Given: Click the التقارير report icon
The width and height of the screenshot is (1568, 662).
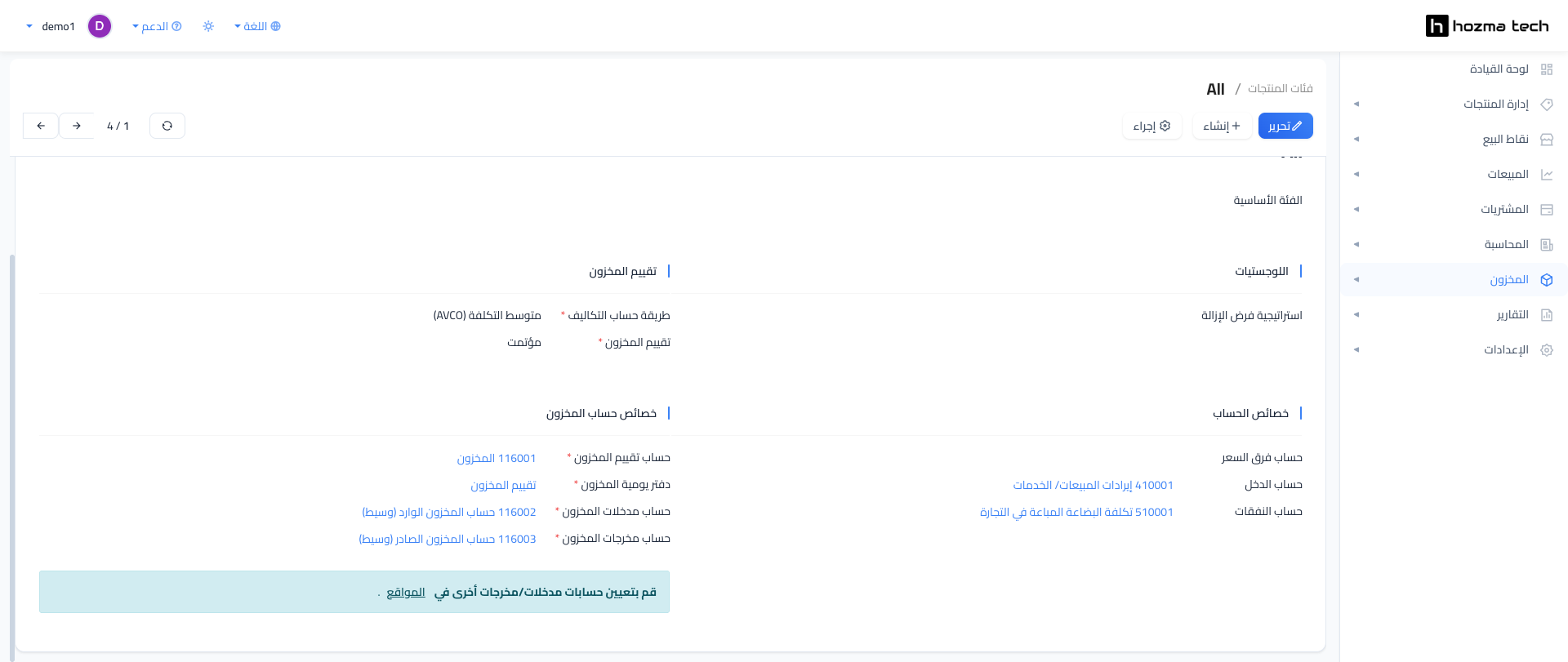Looking at the screenshot, I should point(1546,315).
